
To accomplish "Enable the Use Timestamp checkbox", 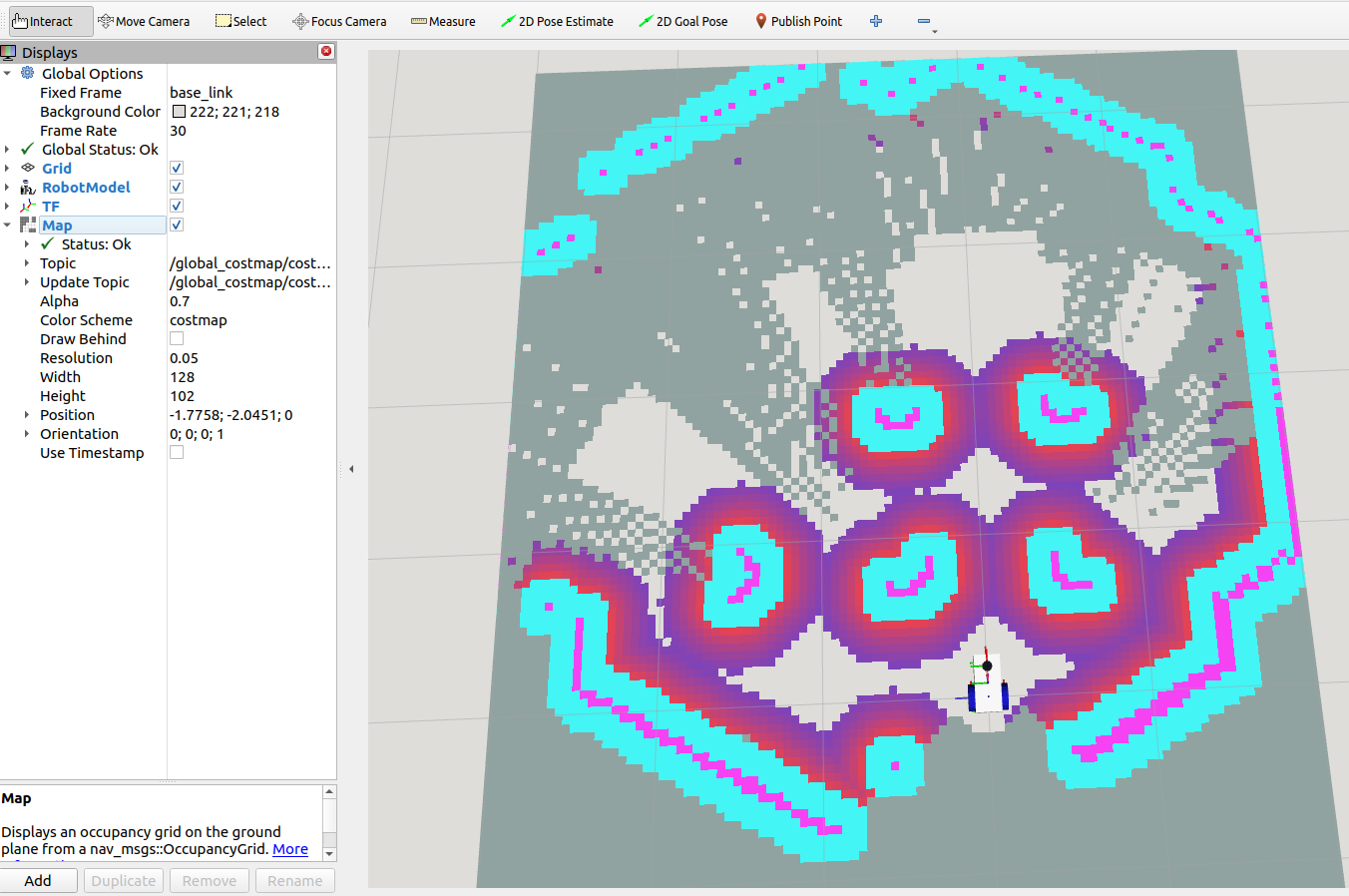I will pos(177,452).
